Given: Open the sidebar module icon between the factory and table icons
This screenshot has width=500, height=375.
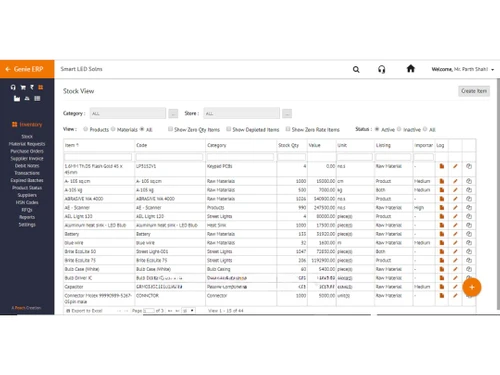Looking at the screenshot, I should coord(27,98).
